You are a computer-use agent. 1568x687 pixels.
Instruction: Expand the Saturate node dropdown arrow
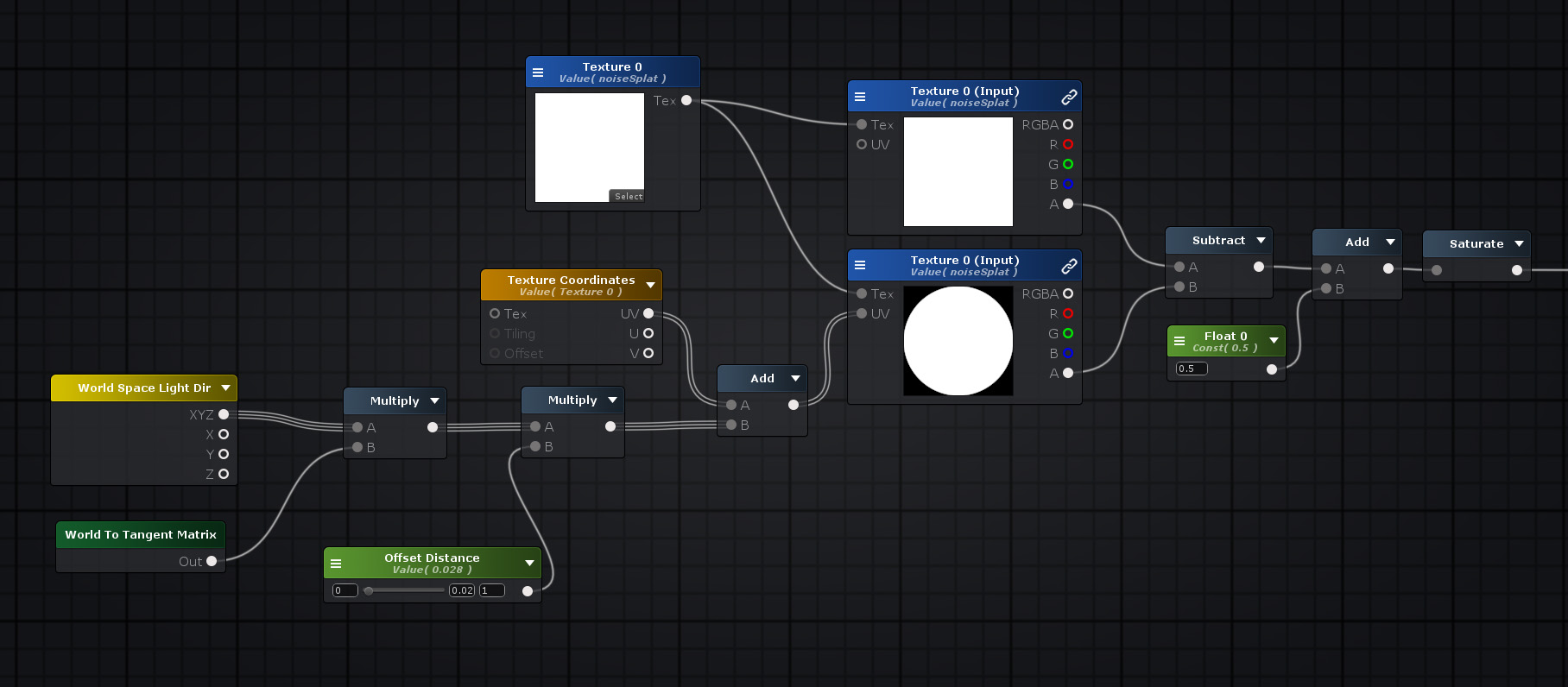(1519, 244)
